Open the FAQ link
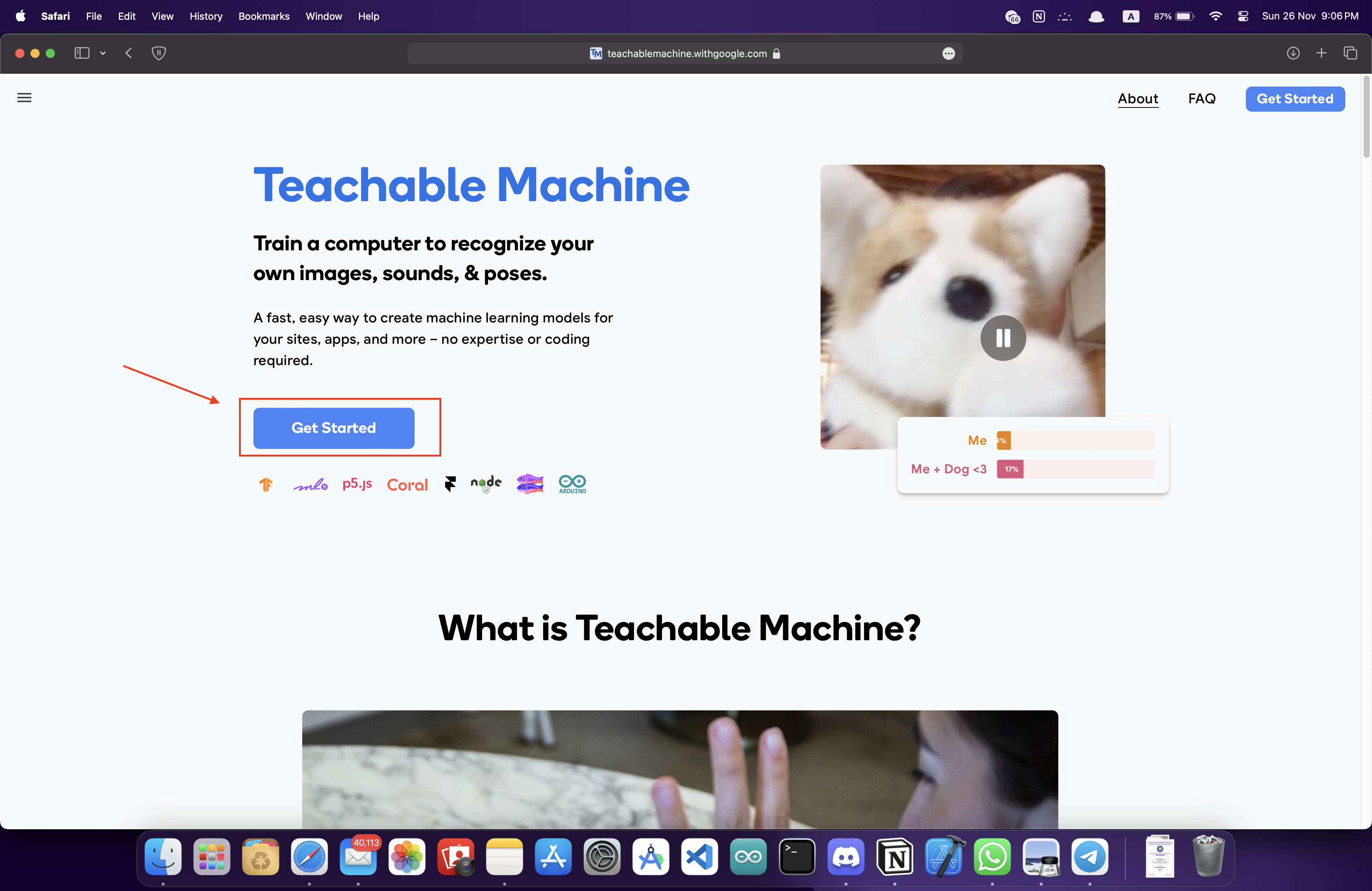This screenshot has width=1372, height=891. point(1201,99)
